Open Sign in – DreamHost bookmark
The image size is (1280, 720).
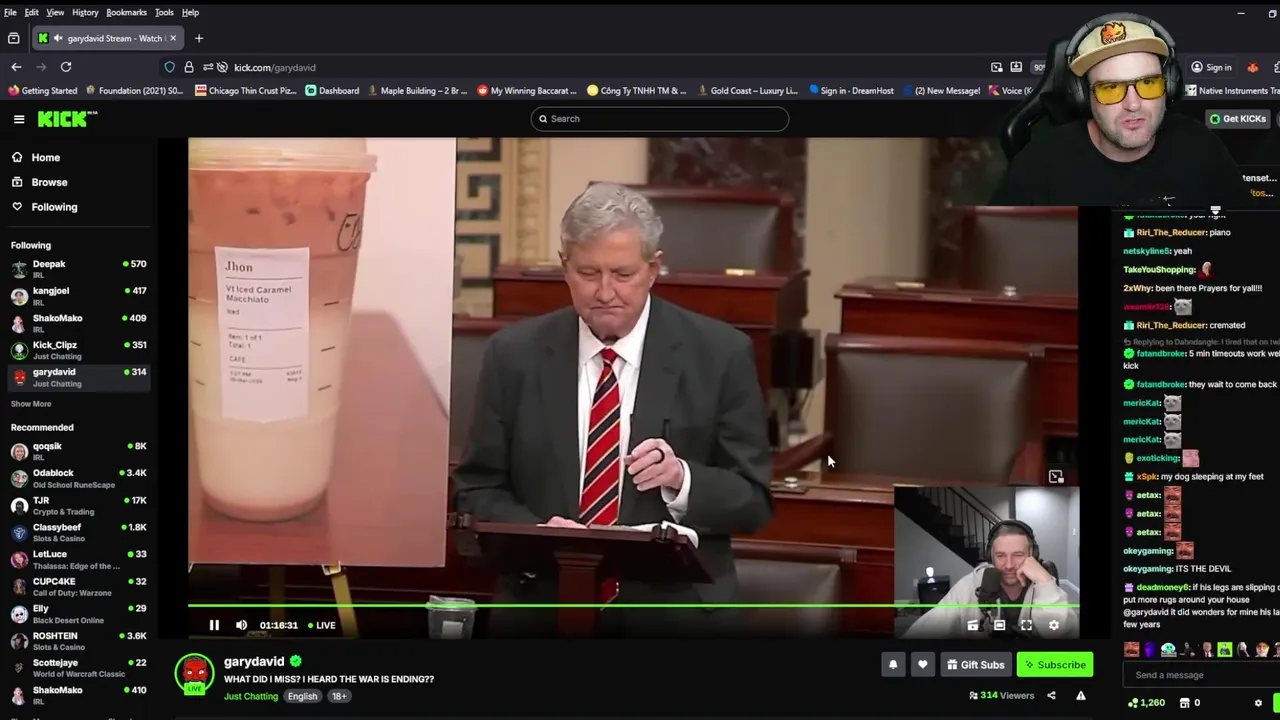(x=851, y=90)
